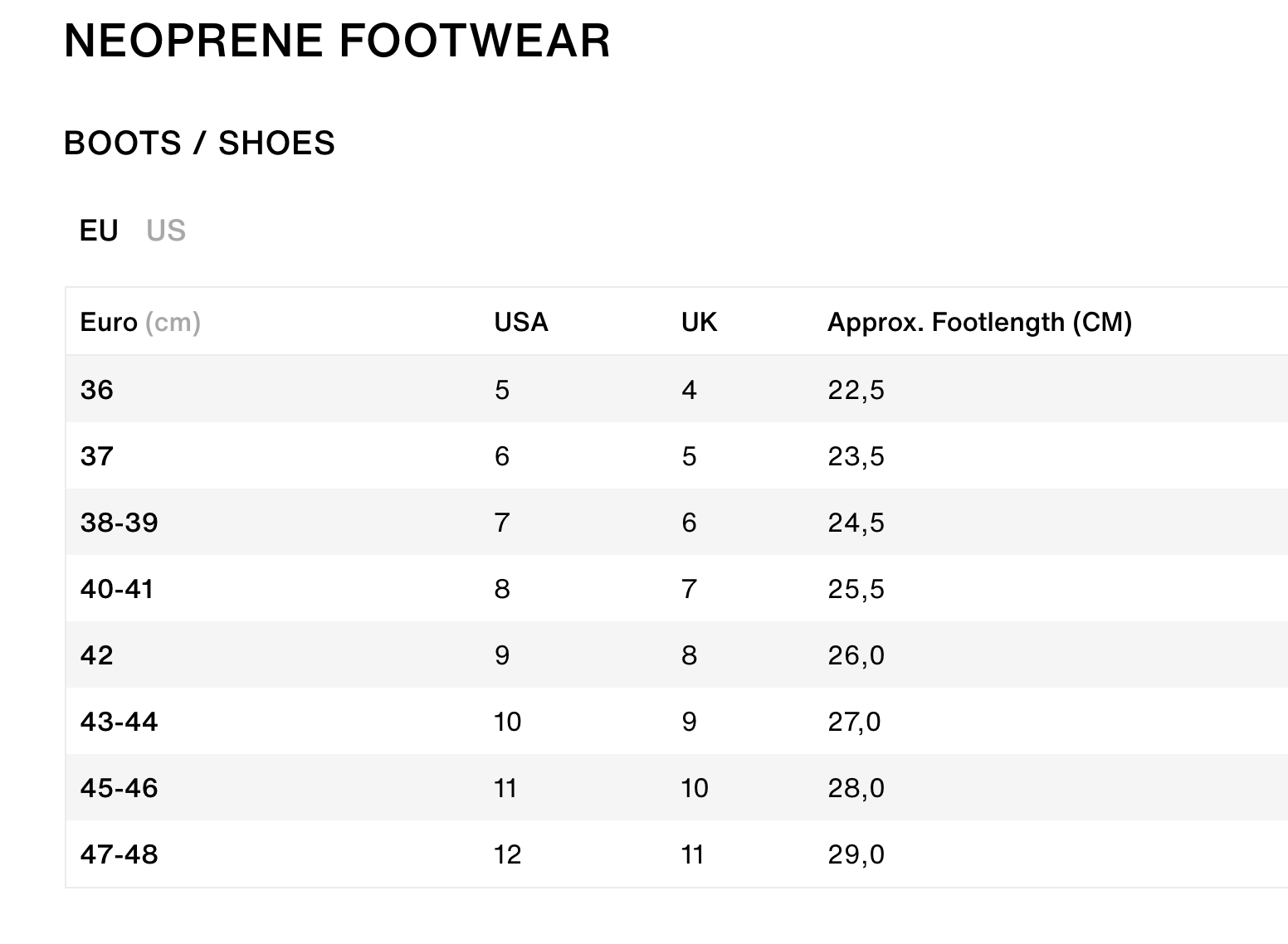Image resolution: width=1288 pixels, height=944 pixels.
Task: Click the Approx. Footlength (CM) header
Action: click(979, 322)
